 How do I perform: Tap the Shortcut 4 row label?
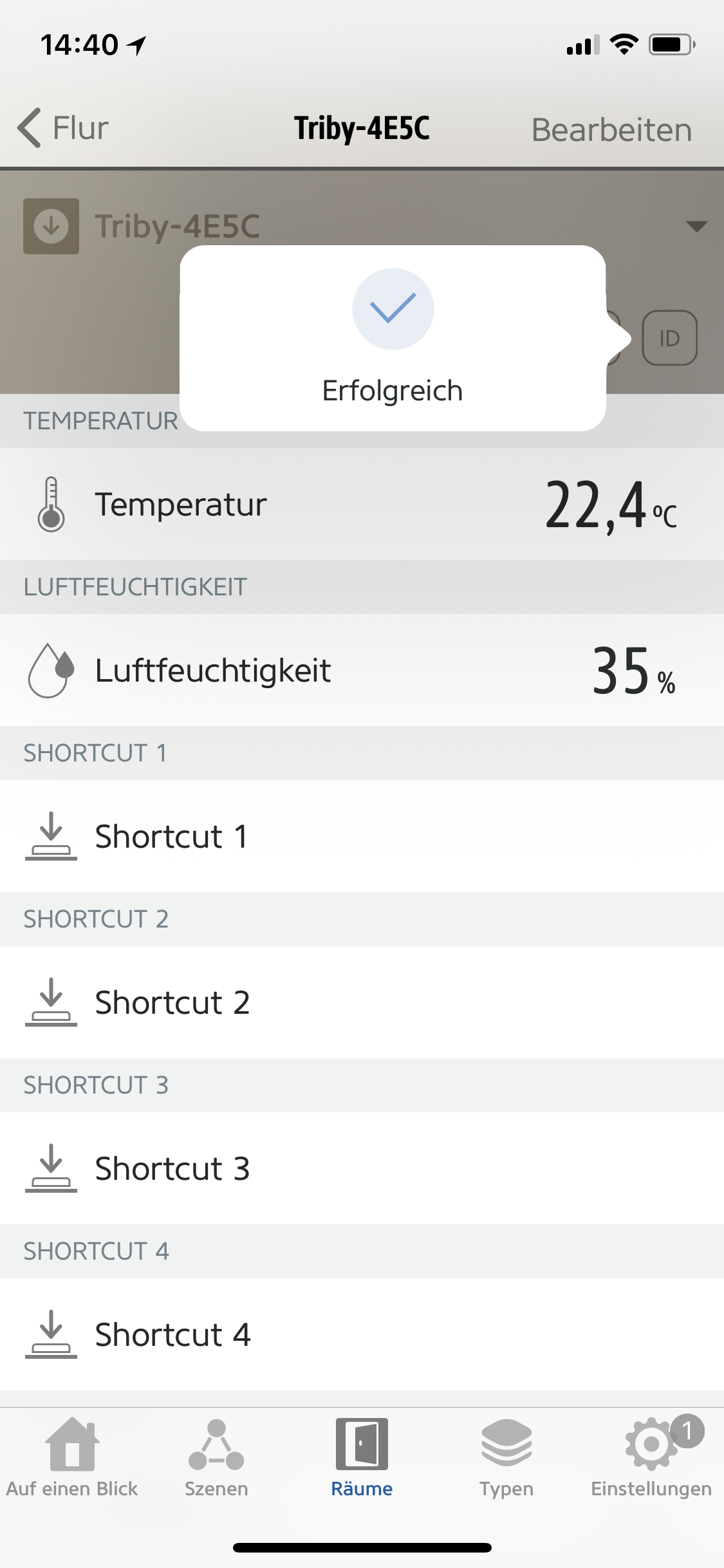tap(172, 1334)
